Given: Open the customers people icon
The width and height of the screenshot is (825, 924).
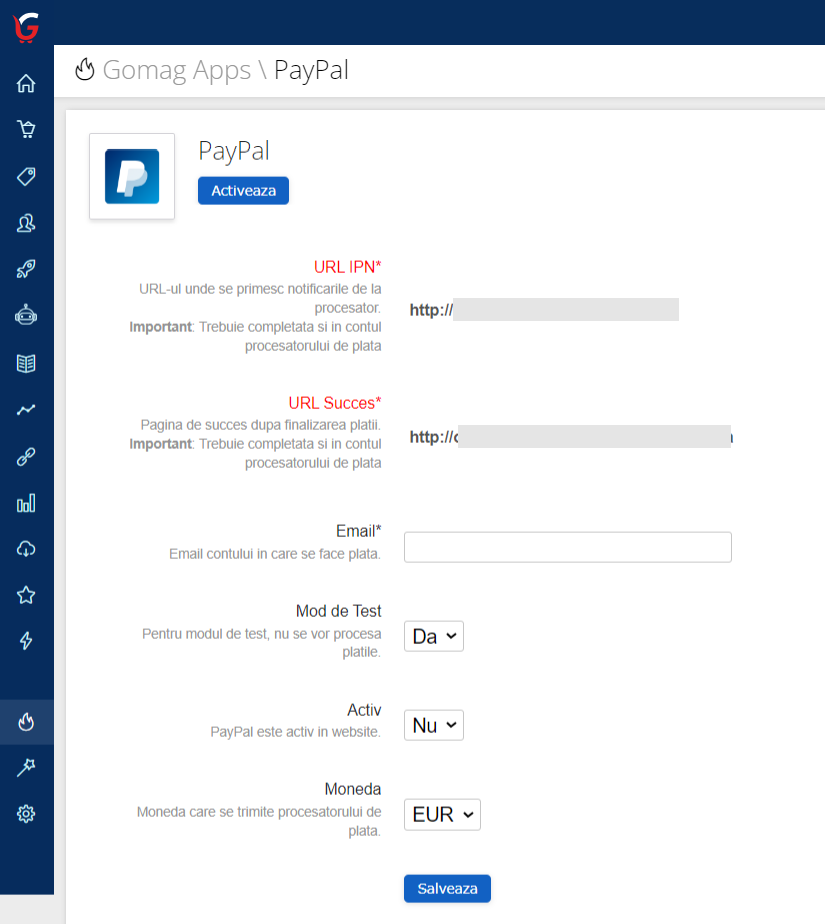Looking at the screenshot, I should [x=26, y=224].
